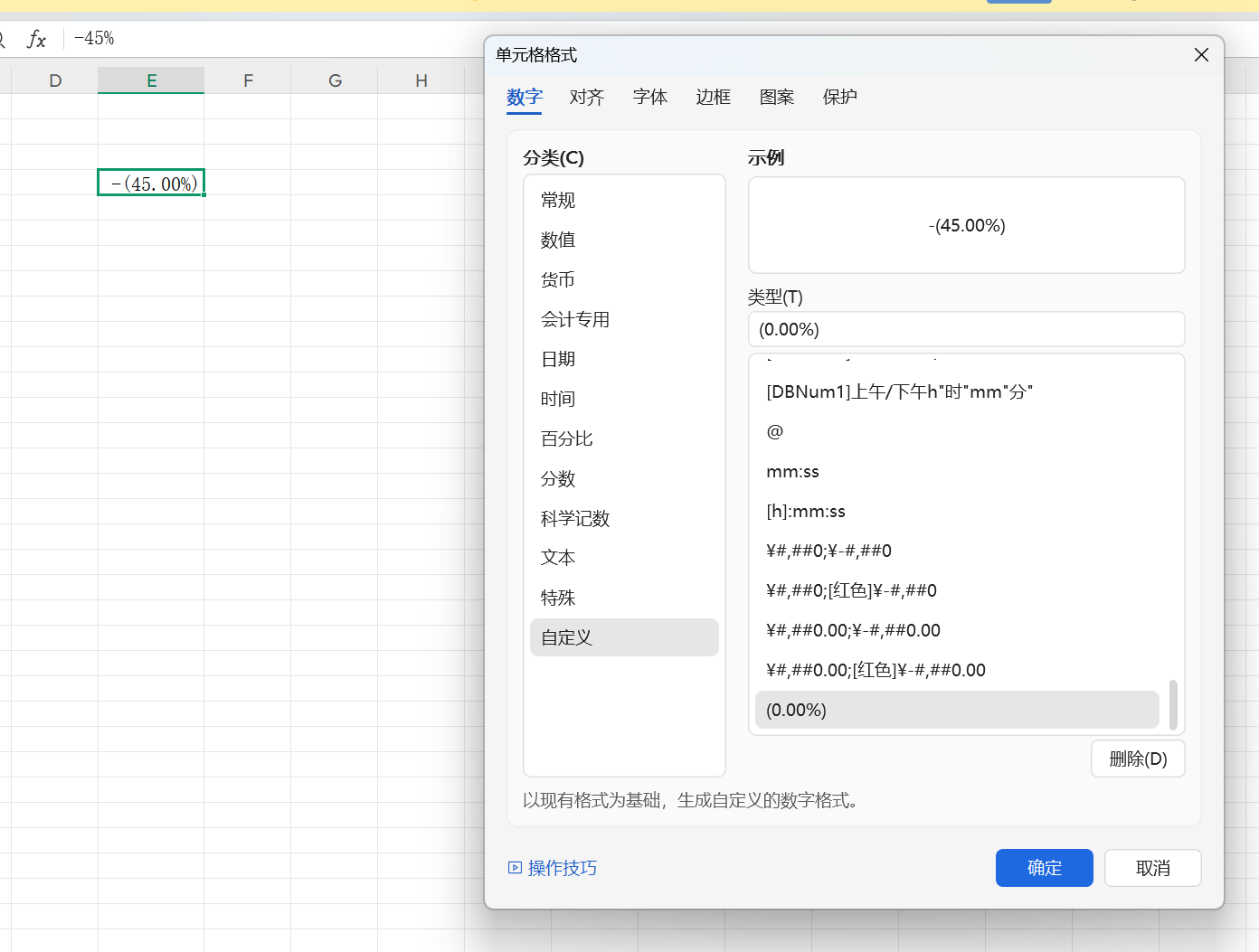Switch to the 图案 tab
This screenshot has width=1259, height=952.
click(x=777, y=98)
